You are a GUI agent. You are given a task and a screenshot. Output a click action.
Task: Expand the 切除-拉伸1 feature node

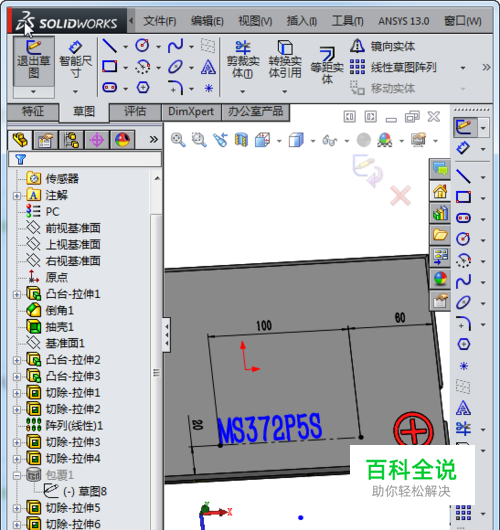[17, 393]
